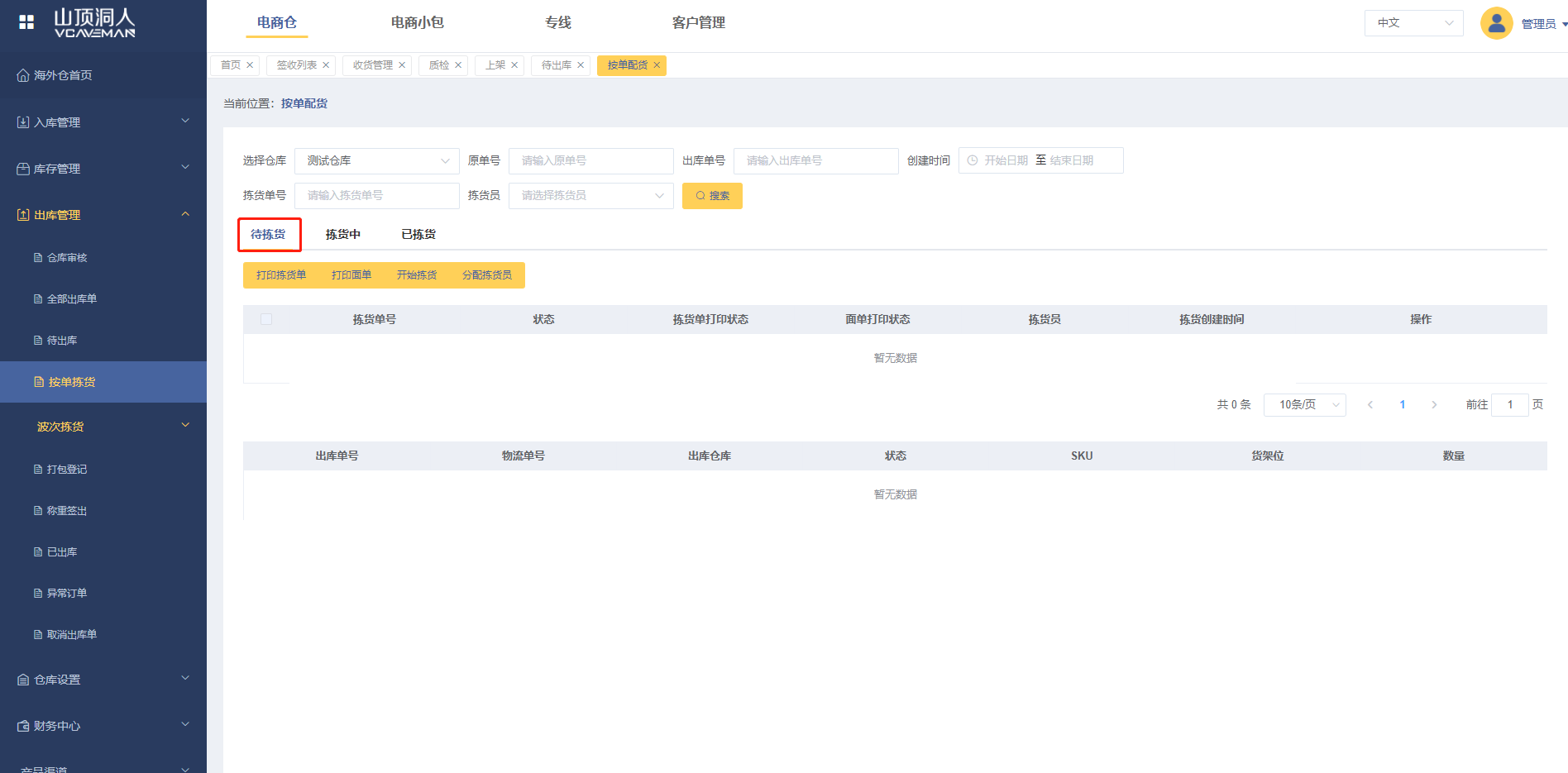Open 电商小包 in the top menu
The image size is (1568, 773).
point(417,22)
